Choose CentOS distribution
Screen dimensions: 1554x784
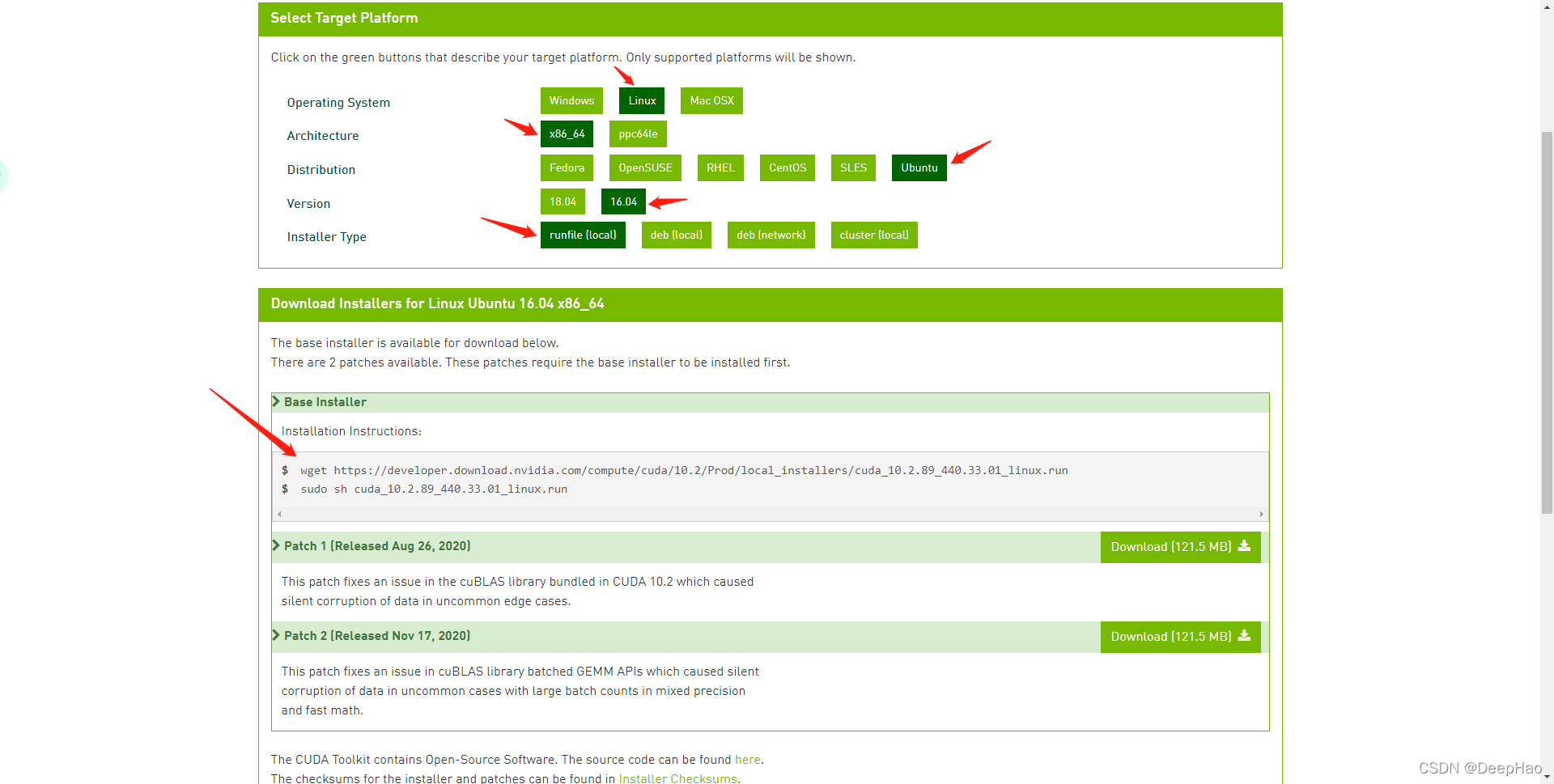788,168
